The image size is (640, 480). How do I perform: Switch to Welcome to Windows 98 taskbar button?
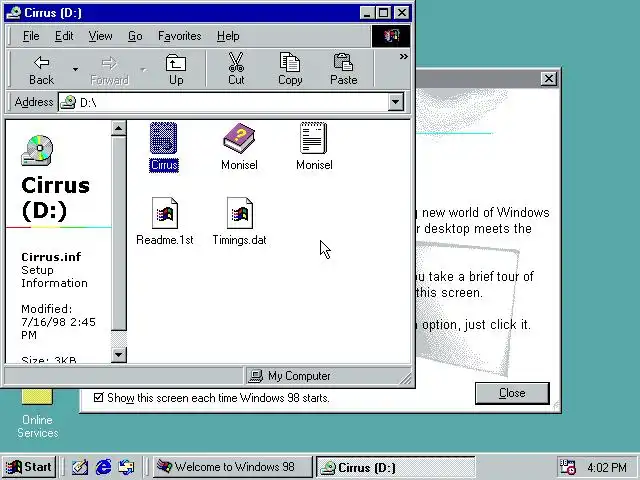pos(233,467)
